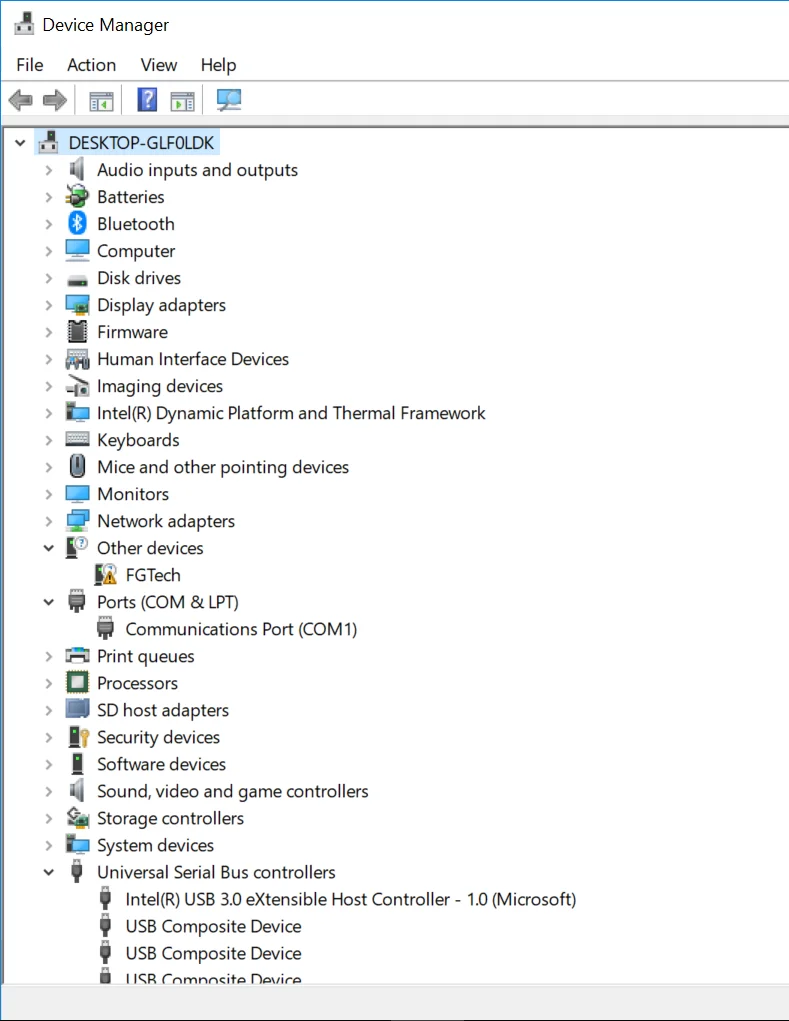Click the Show/Hide Console Tree toolbar icon
Screen dimensions: 789x1021
point(101,101)
